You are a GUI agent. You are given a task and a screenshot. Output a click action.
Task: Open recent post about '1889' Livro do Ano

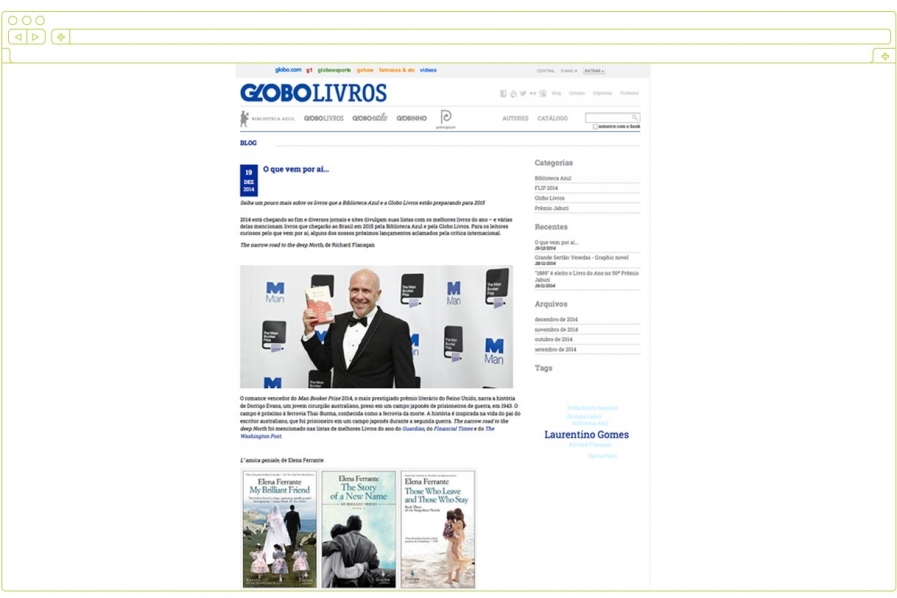click(586, 276)
